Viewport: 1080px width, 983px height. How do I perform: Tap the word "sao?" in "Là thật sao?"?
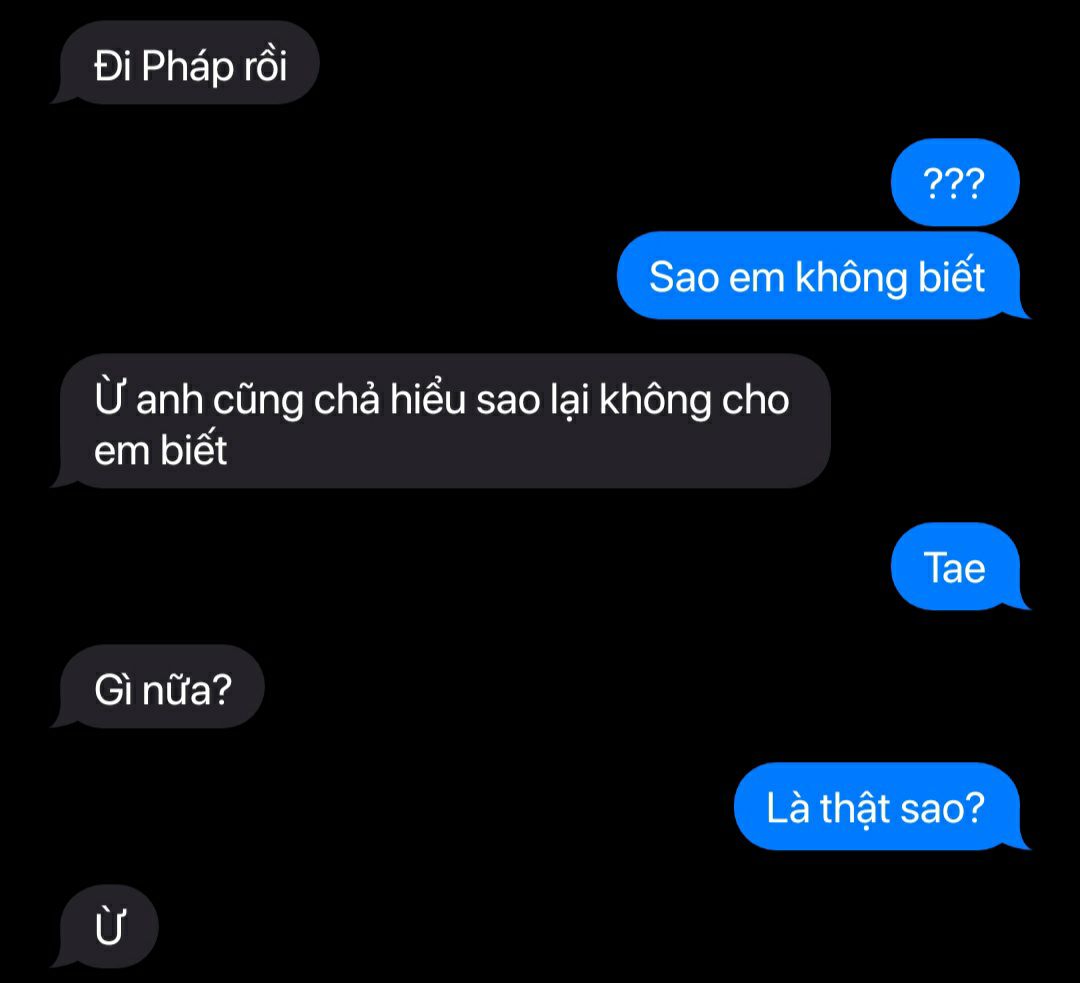(942, 807)
